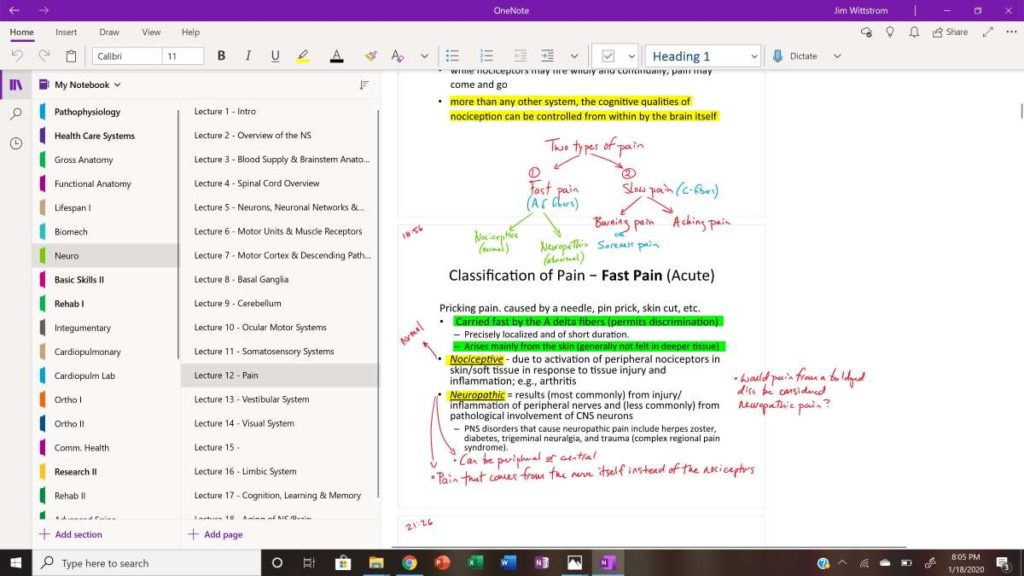Show the notebook navigation panes icon
1024x576 pixels.
coord(16,85)
